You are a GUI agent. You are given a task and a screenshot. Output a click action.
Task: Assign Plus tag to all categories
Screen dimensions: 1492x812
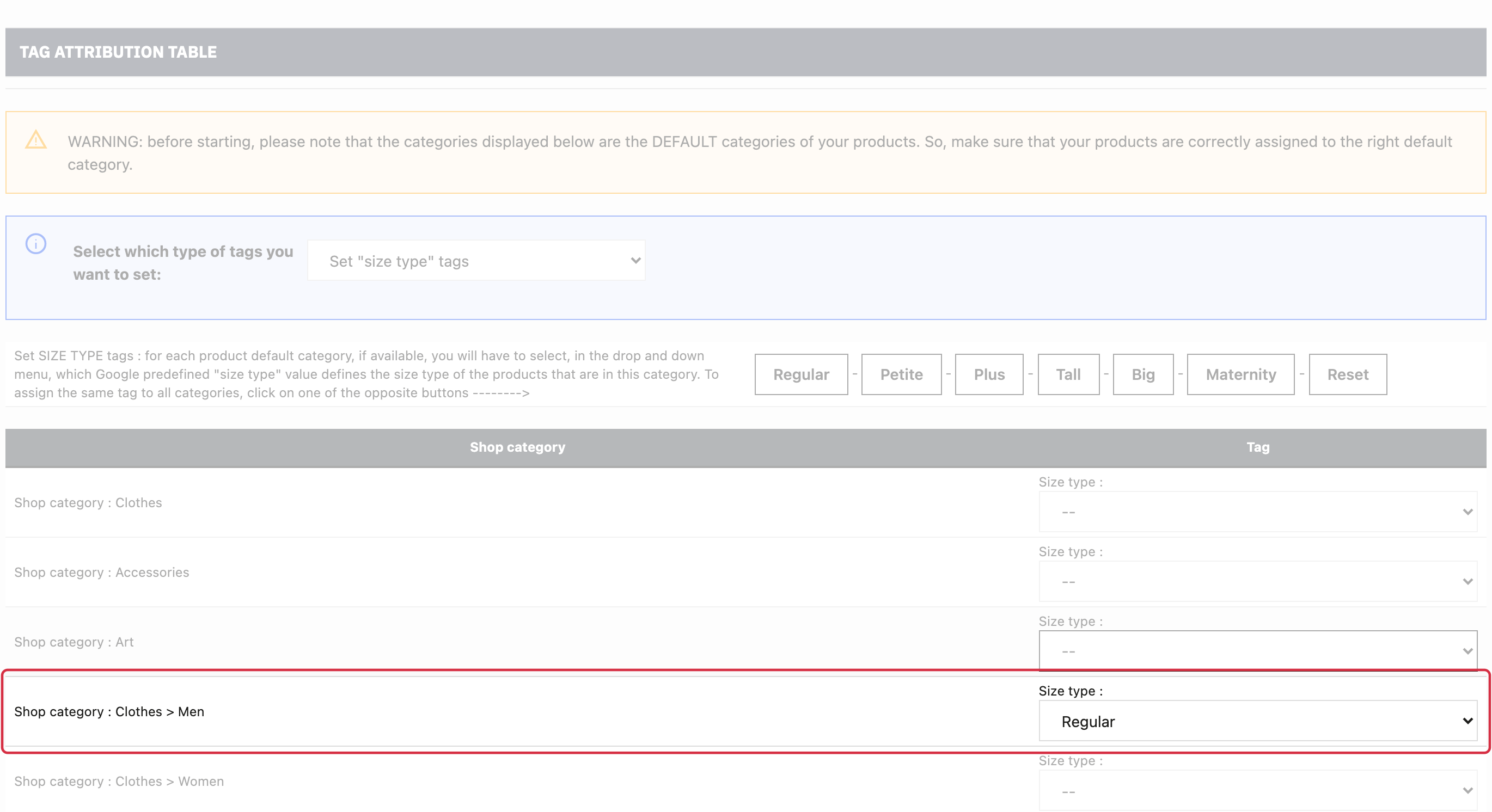click(989, 374)
